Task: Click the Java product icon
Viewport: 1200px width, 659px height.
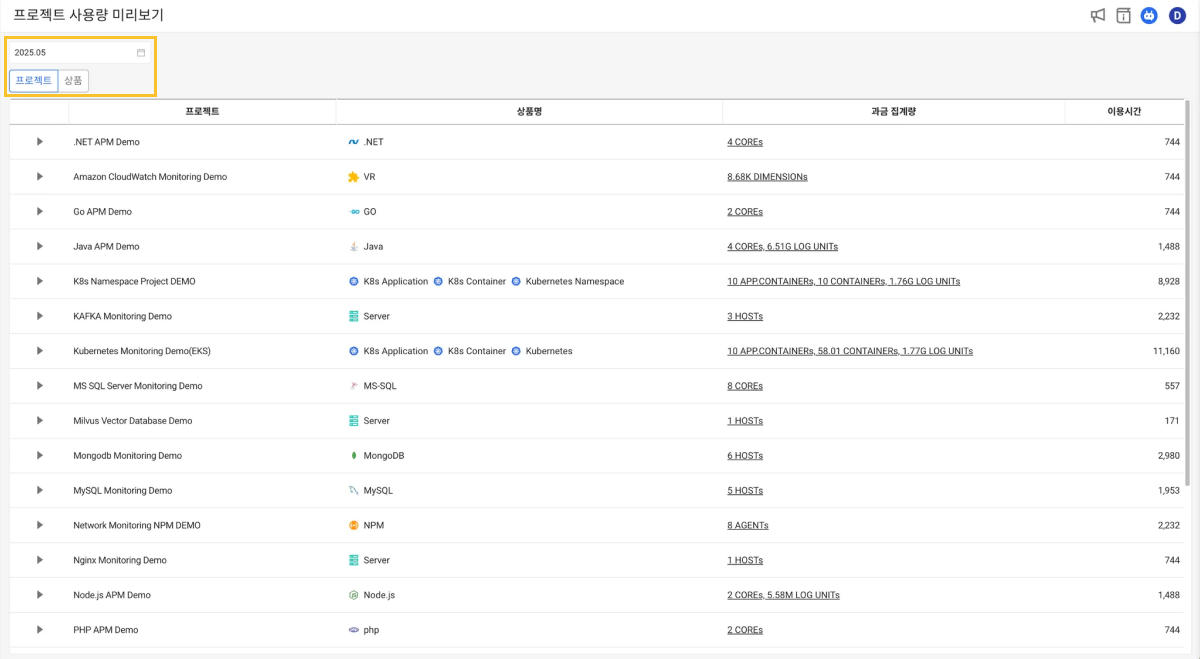Action: tap(353, 246)
